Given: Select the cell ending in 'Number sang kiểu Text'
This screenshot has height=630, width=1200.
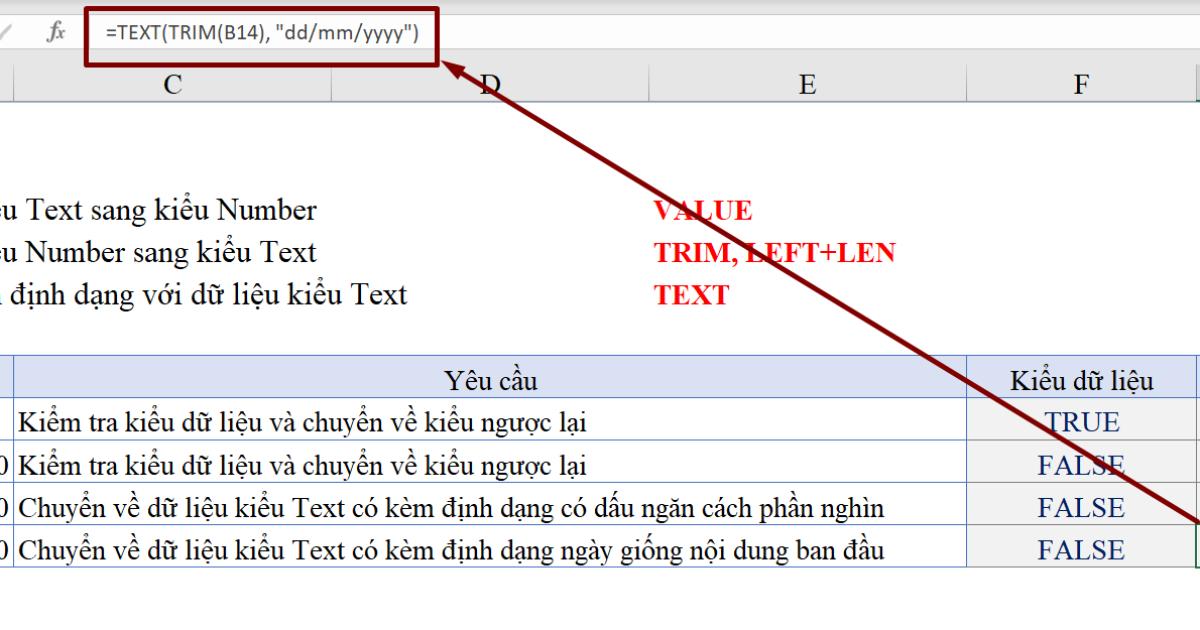Looking at the screenshot, I should pyautogui.click(x=160, y=253).
